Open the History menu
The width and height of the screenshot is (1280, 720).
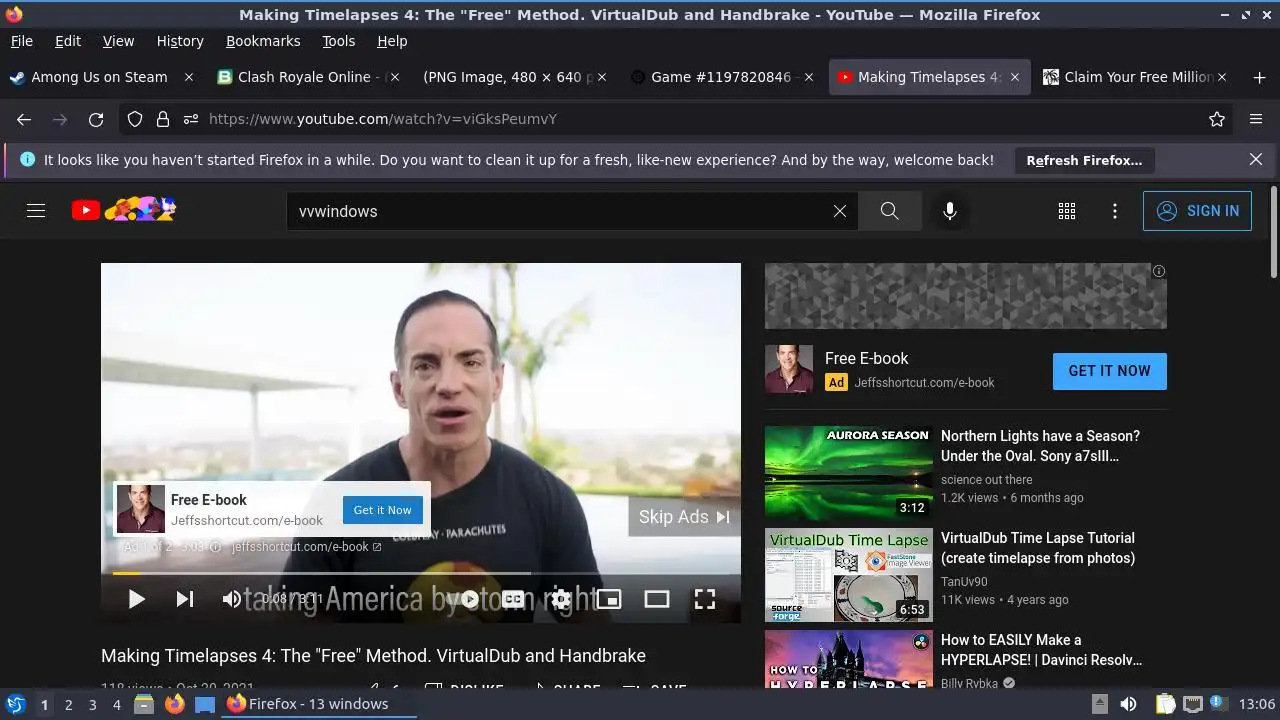pyautogui.click(x=180, y=41)
